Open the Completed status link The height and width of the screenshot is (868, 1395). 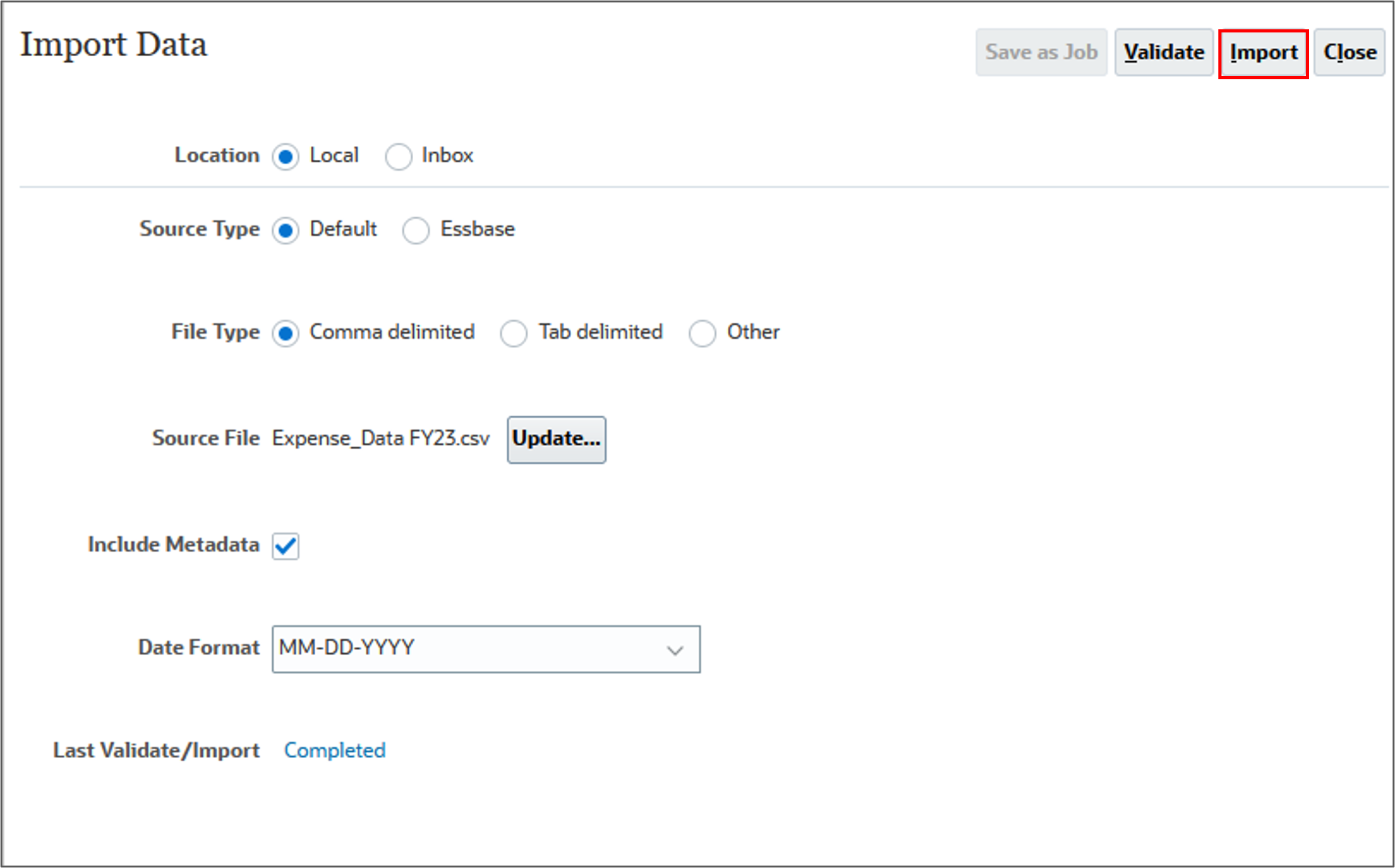(335, 750)
